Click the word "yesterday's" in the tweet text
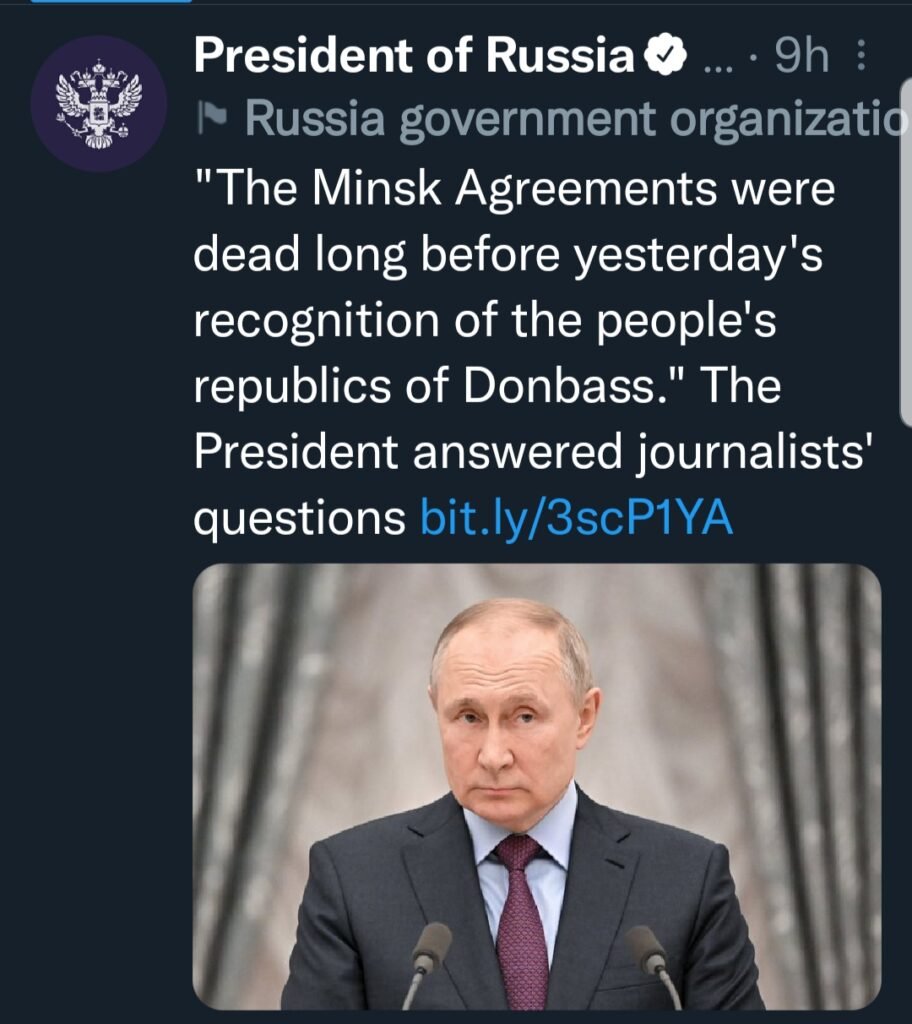The width and height of the screenshot is (912, 1024). [696, 255]
